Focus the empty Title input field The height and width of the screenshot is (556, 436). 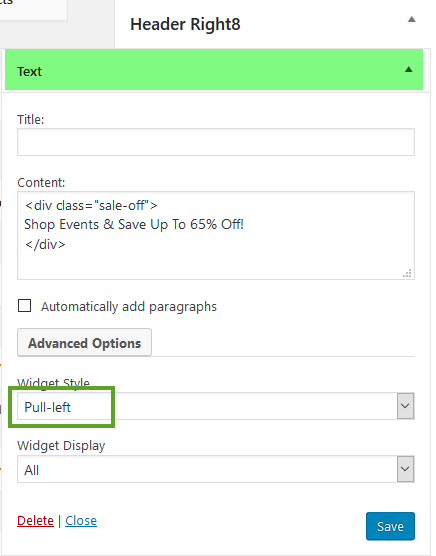point(216,142)
